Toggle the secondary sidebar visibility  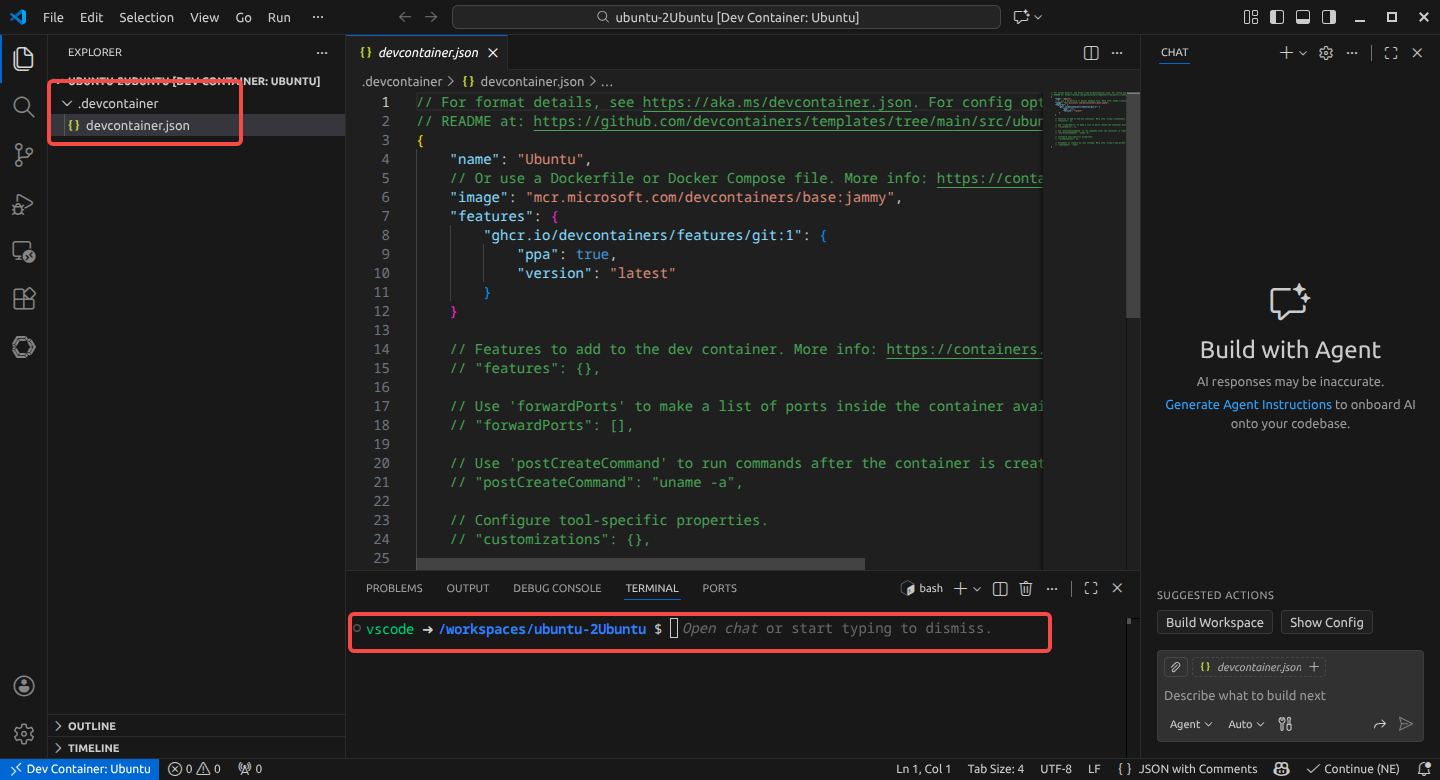pos(1329,16)
